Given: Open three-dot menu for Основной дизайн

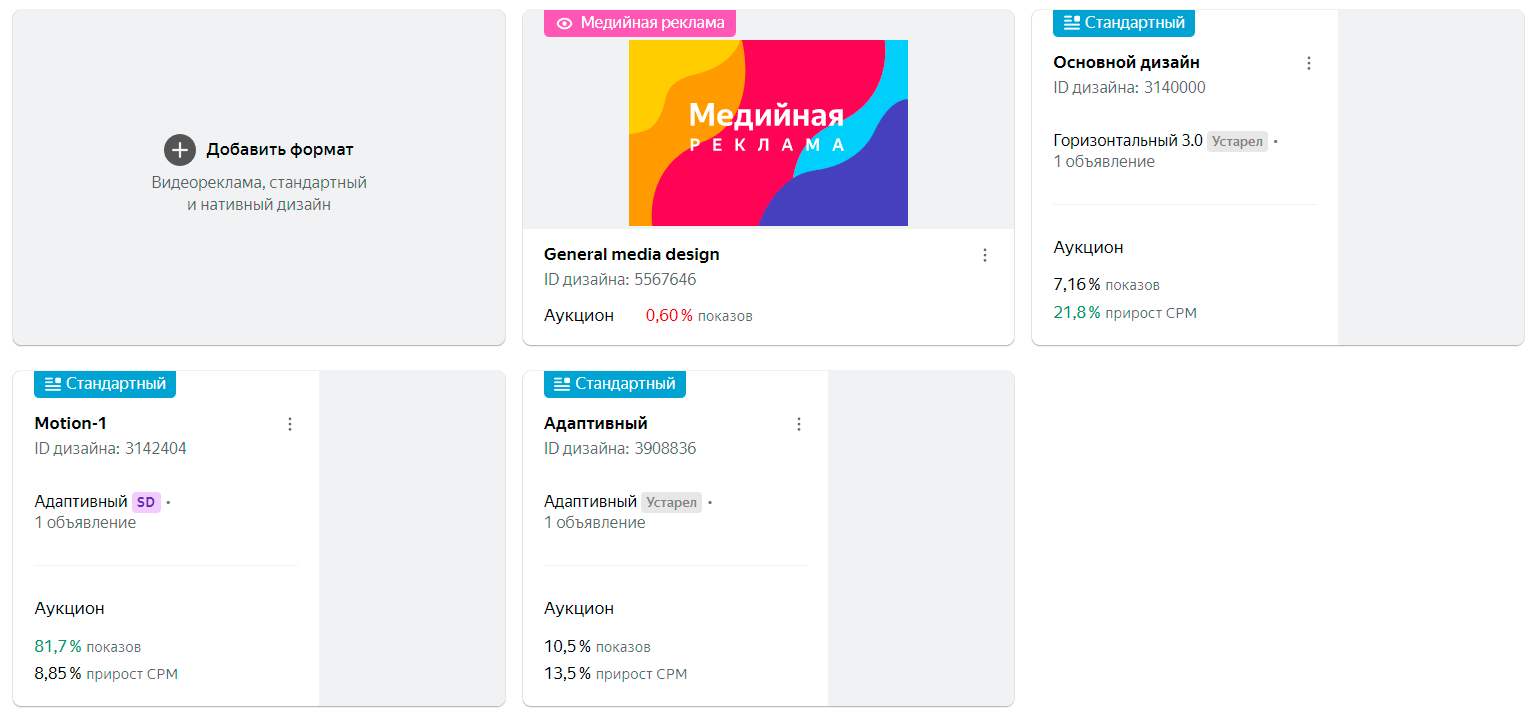Looking at the screenshot, I should (x=1309, y=63).
